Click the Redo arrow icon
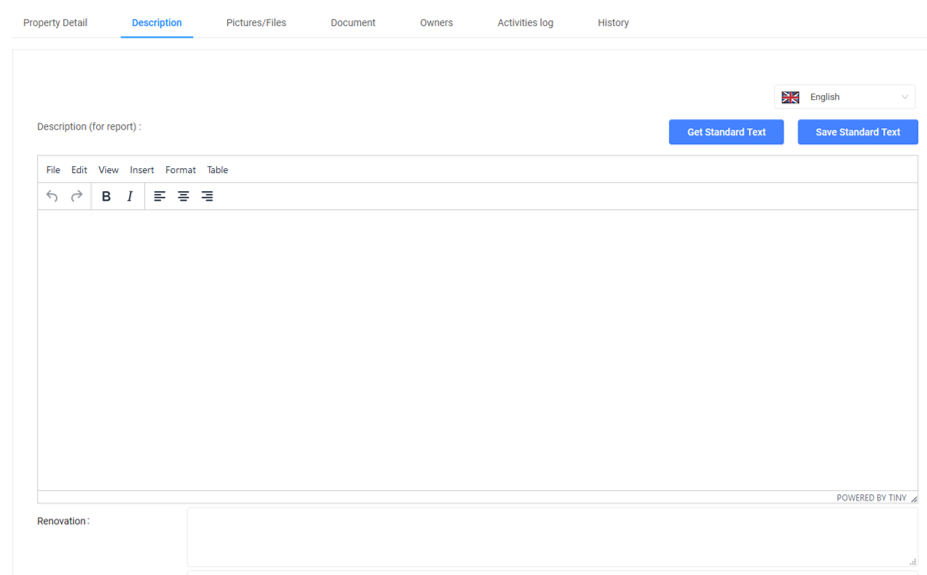 pyautogui.click(x=76, y=196)
